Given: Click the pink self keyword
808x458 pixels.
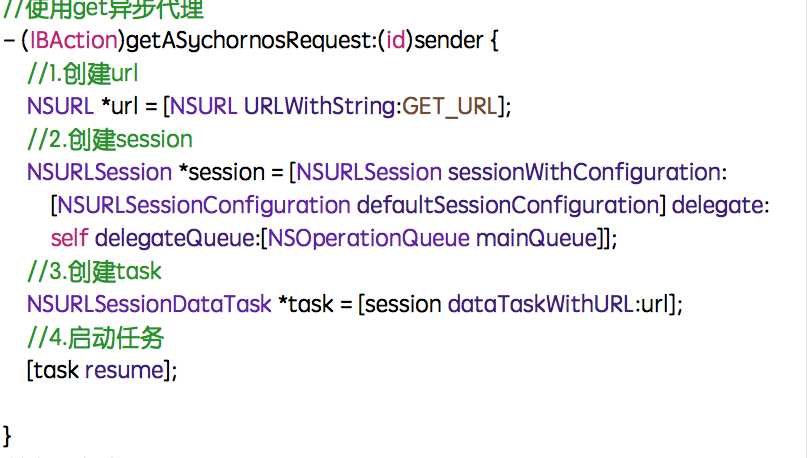Looking at the screenshot, I should coord(68,238).
